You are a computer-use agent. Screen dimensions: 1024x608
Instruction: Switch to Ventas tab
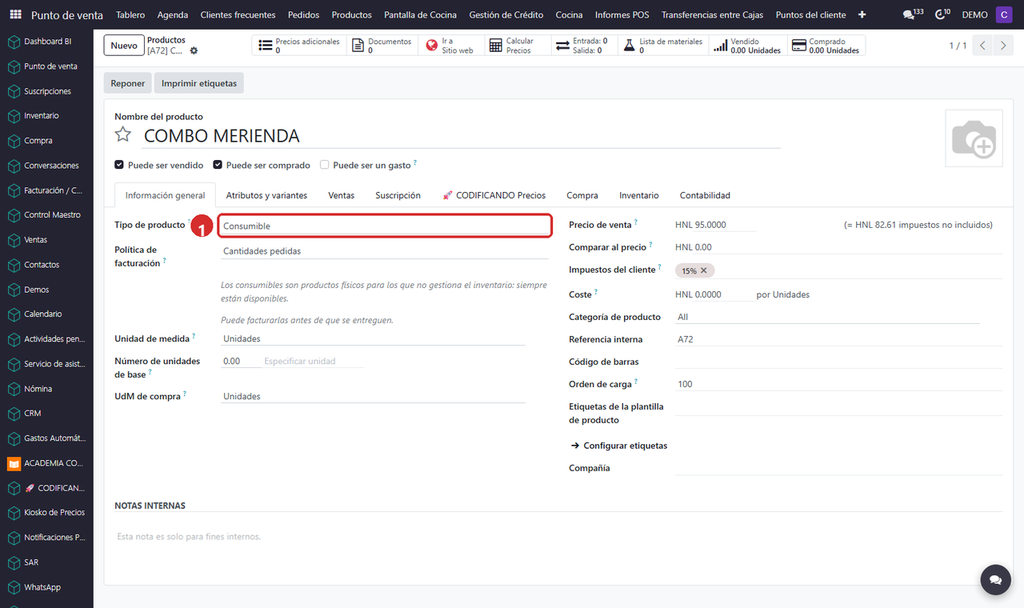point(341,195)
